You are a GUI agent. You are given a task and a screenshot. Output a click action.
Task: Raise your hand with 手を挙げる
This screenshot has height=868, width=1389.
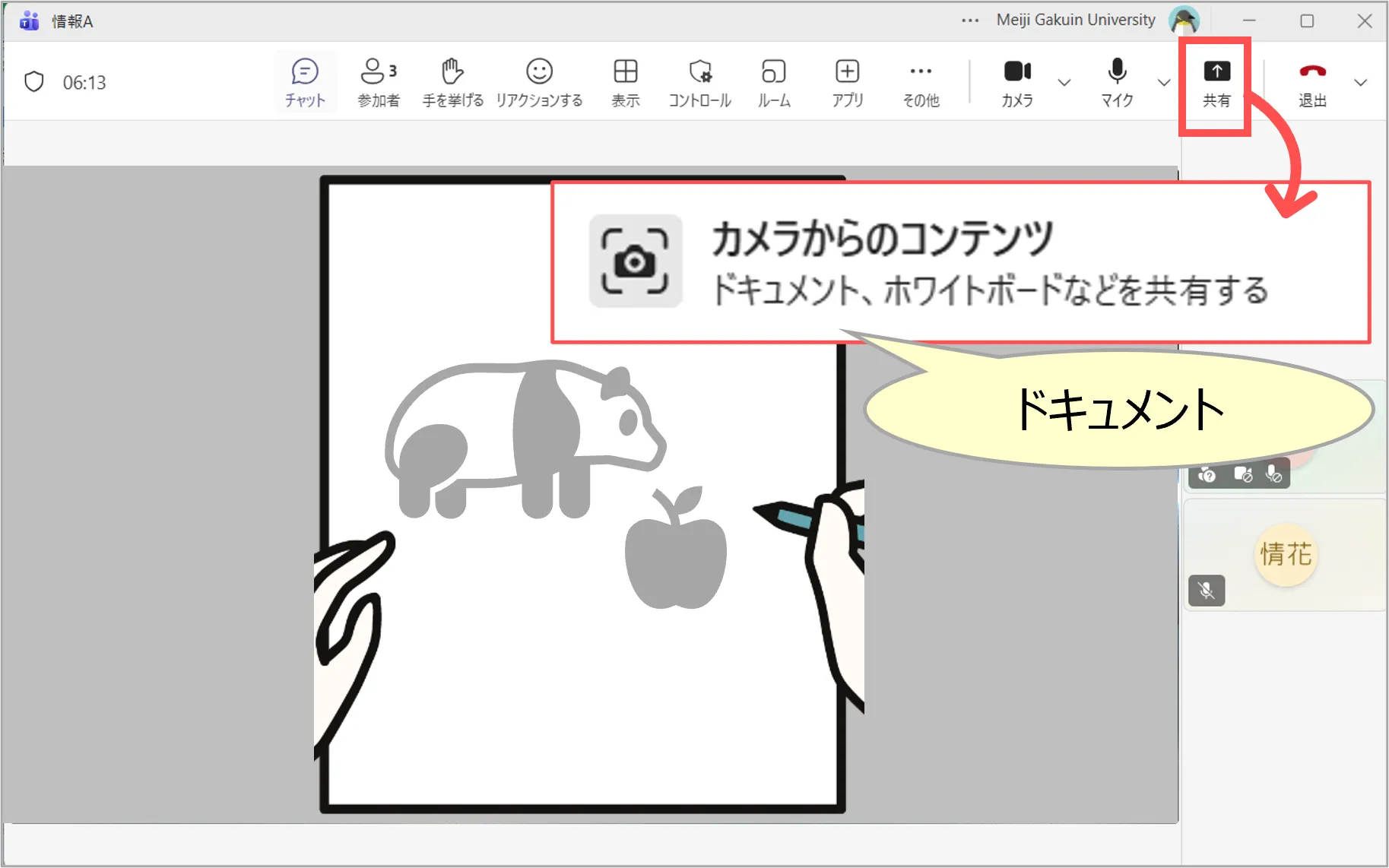coord(452,82)
